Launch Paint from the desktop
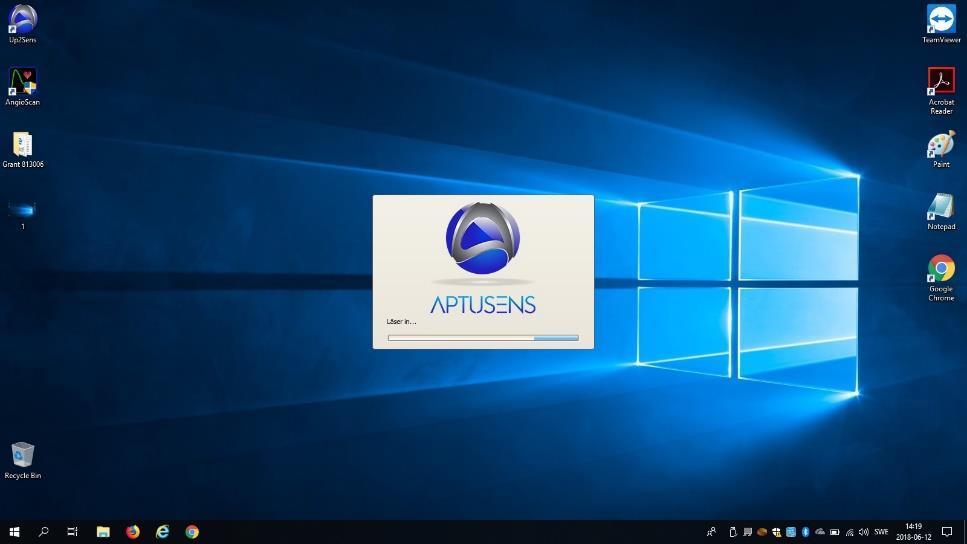The image size is (967, 544). point(941,149)
